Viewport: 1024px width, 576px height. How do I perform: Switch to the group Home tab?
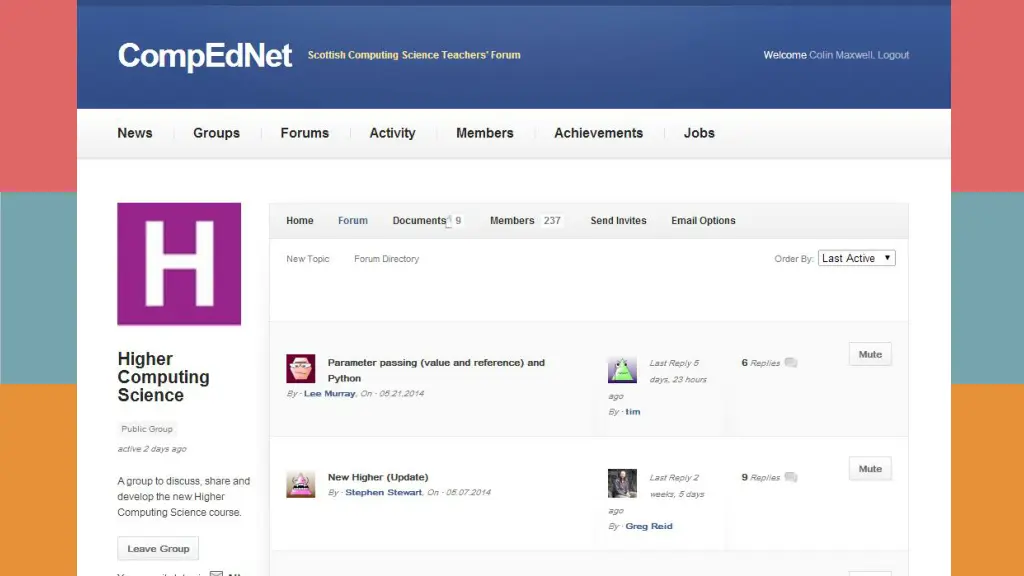(300, 221)
